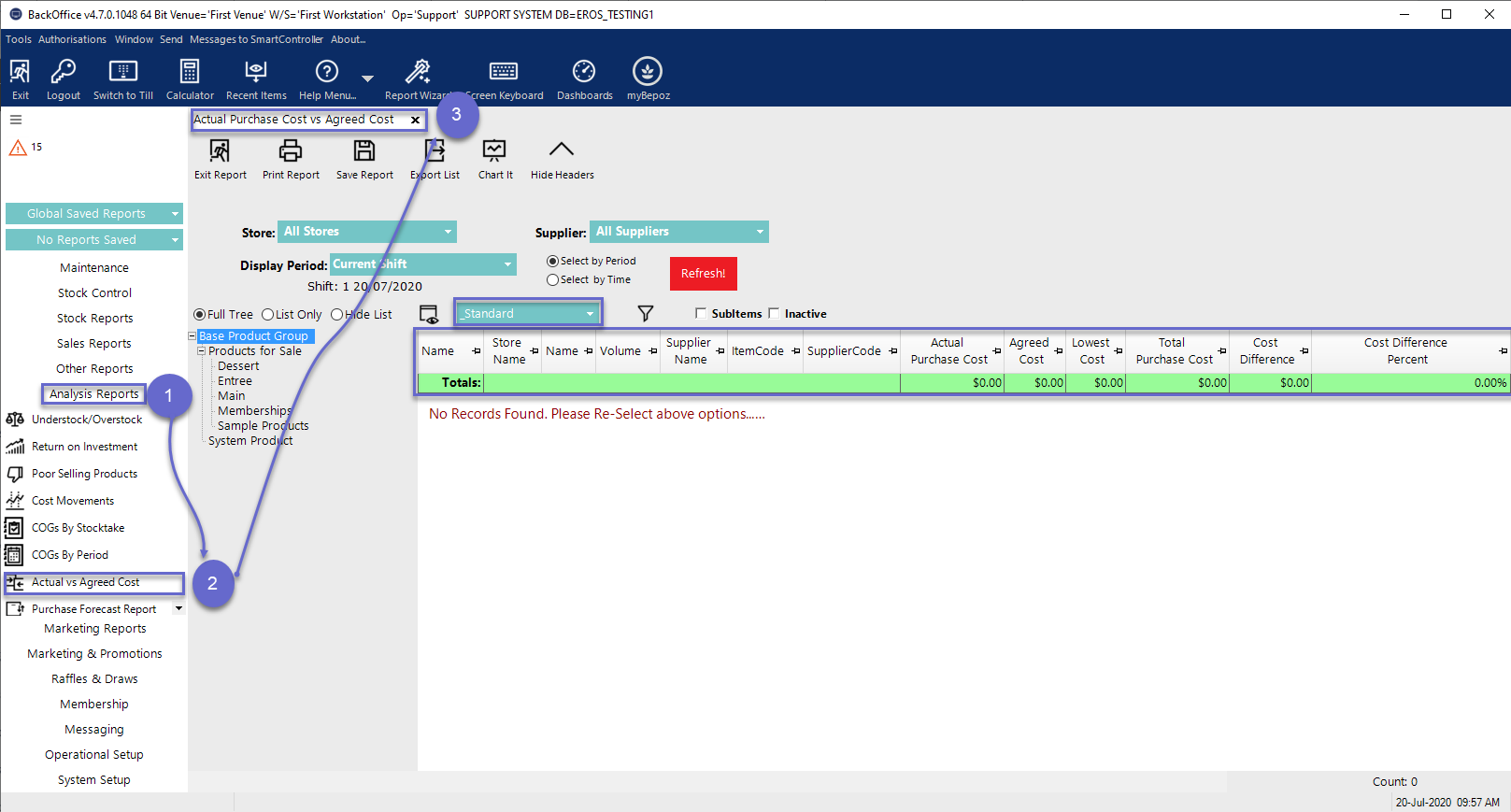
Task: Enable the SubItems checkbox
Action: [701, 314]
